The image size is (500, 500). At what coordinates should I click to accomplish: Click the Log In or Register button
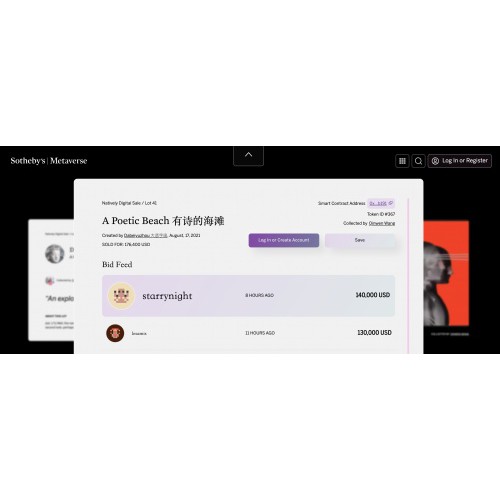(x=460, y=161)
